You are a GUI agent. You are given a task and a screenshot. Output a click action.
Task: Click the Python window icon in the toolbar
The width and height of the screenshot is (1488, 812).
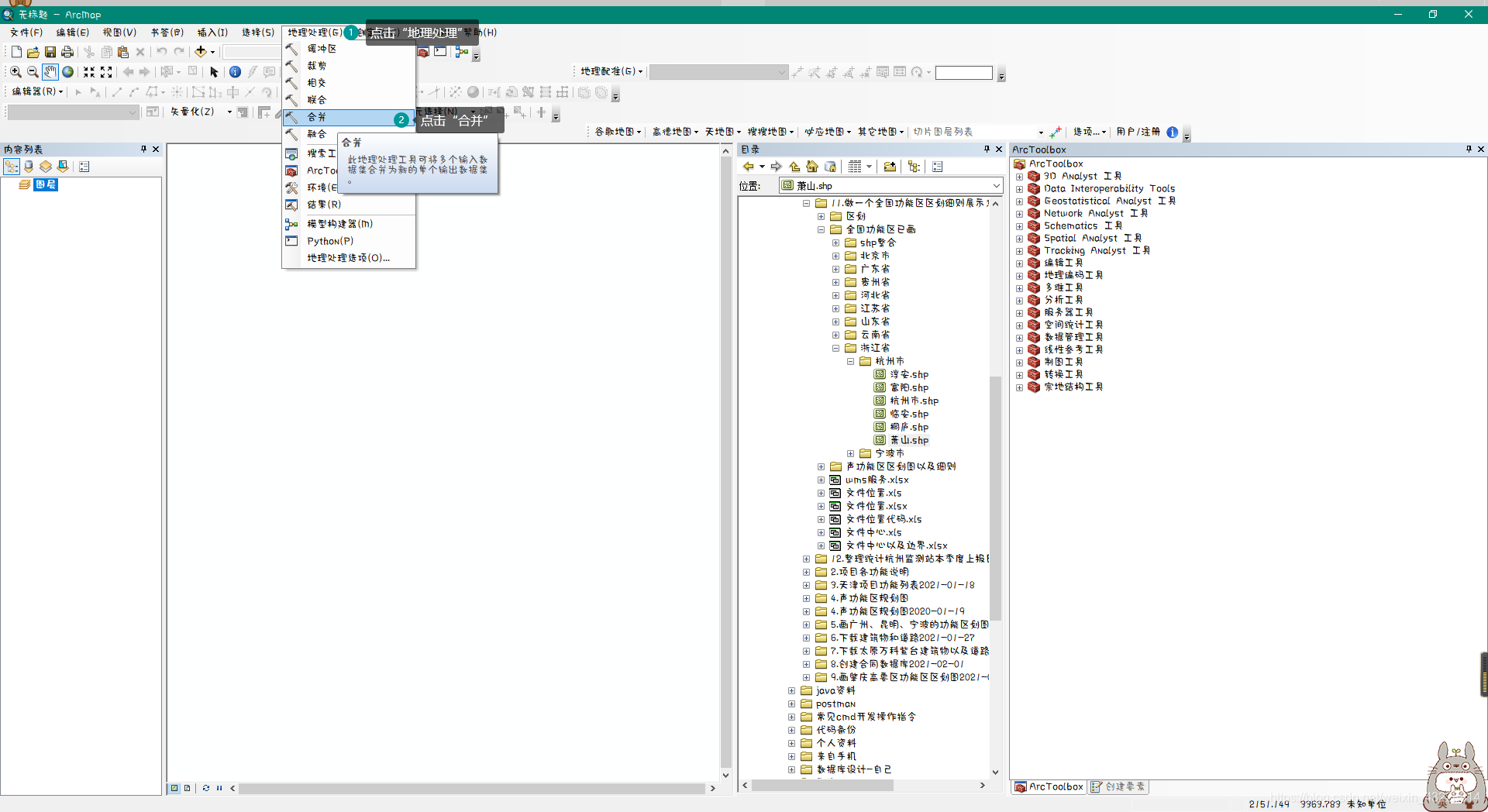[x=441, y=52]
